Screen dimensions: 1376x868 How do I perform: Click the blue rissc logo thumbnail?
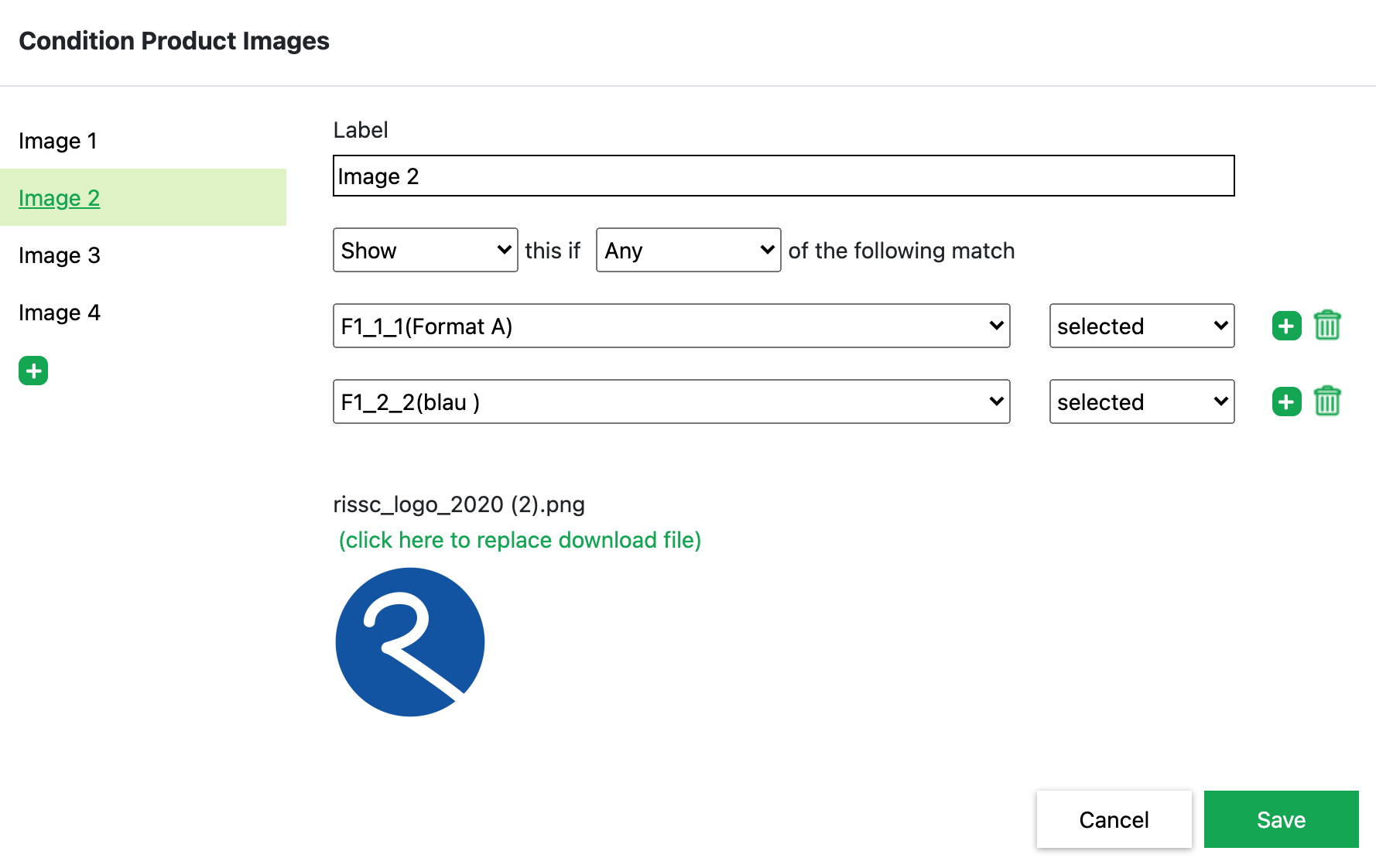[410, 642]
